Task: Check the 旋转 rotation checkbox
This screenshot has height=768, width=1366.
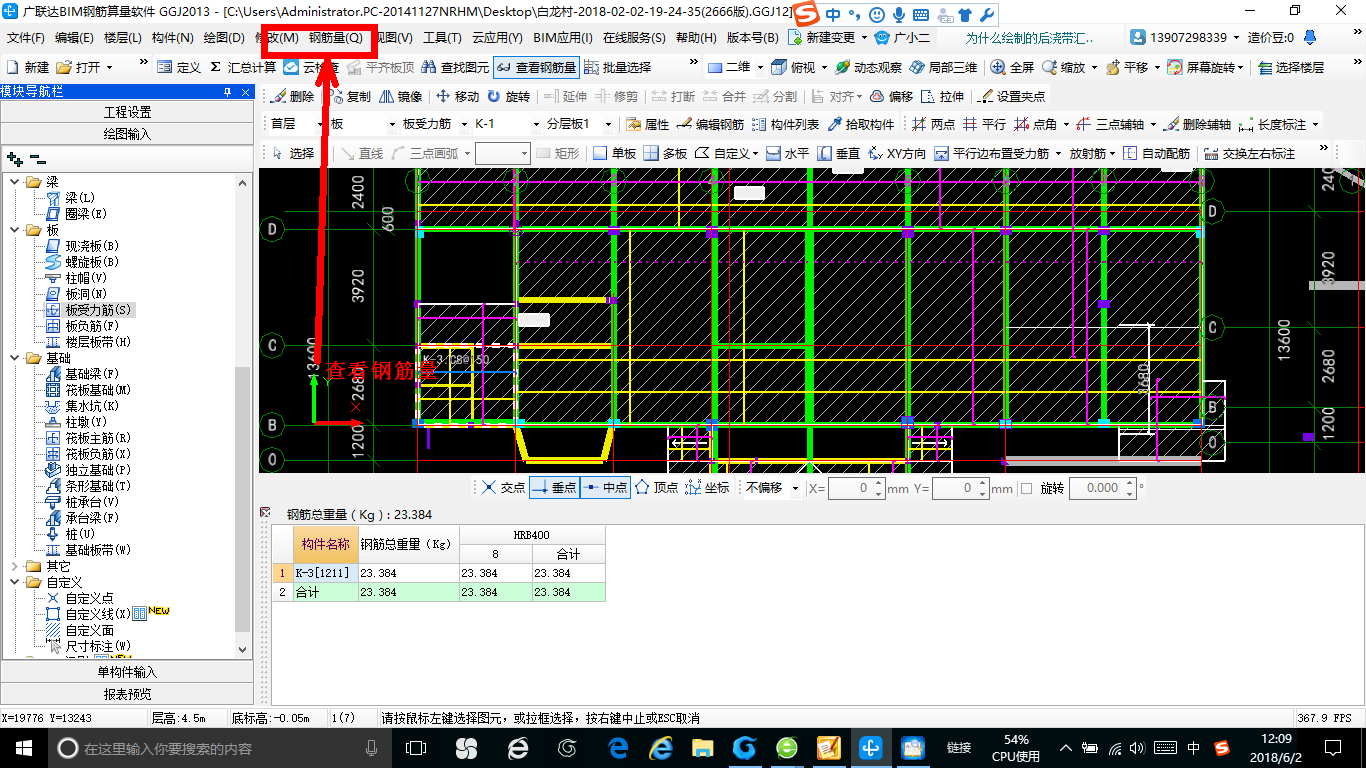Action: coord(1026,488)
